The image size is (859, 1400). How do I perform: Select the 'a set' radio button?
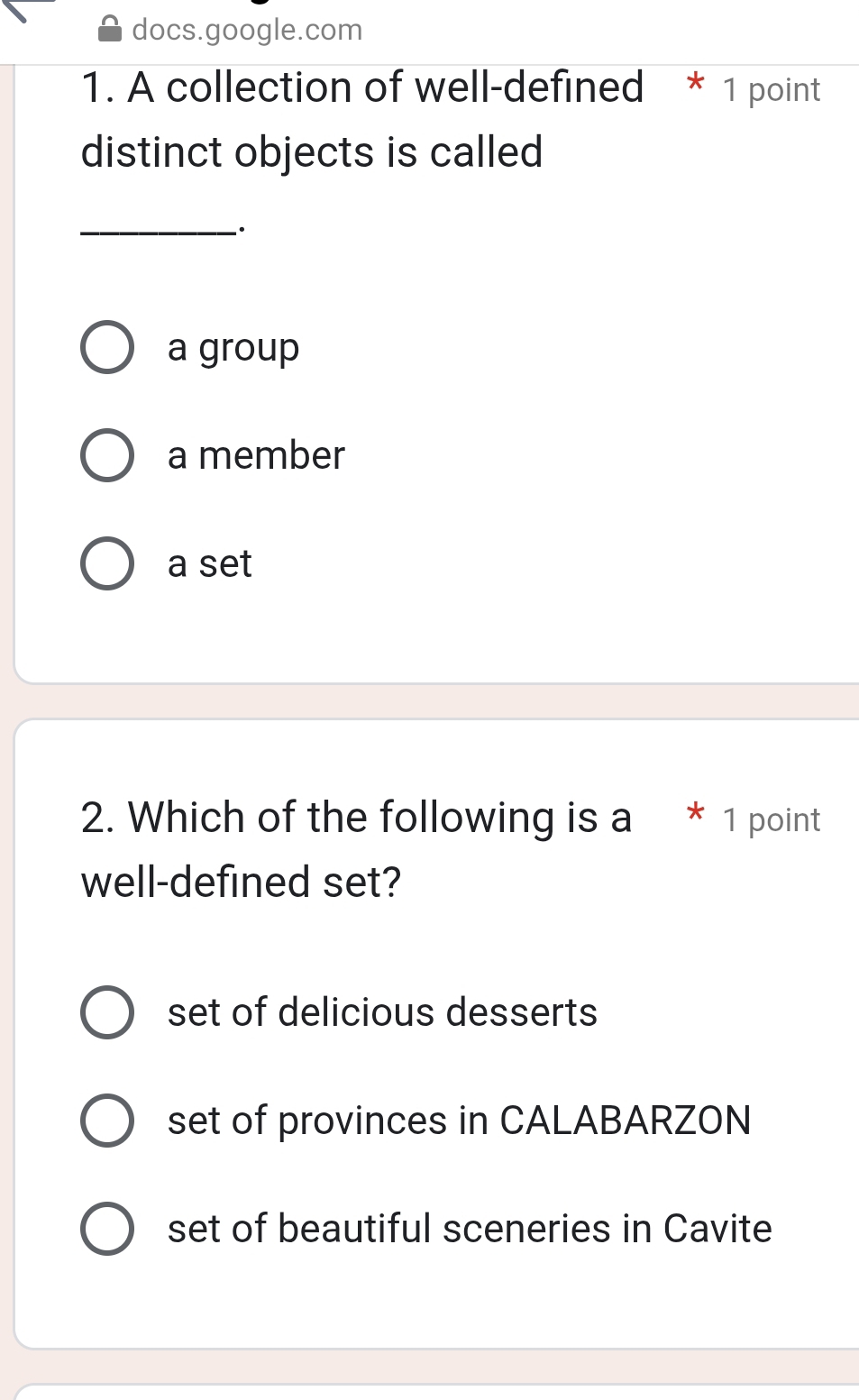coord(106,563)
